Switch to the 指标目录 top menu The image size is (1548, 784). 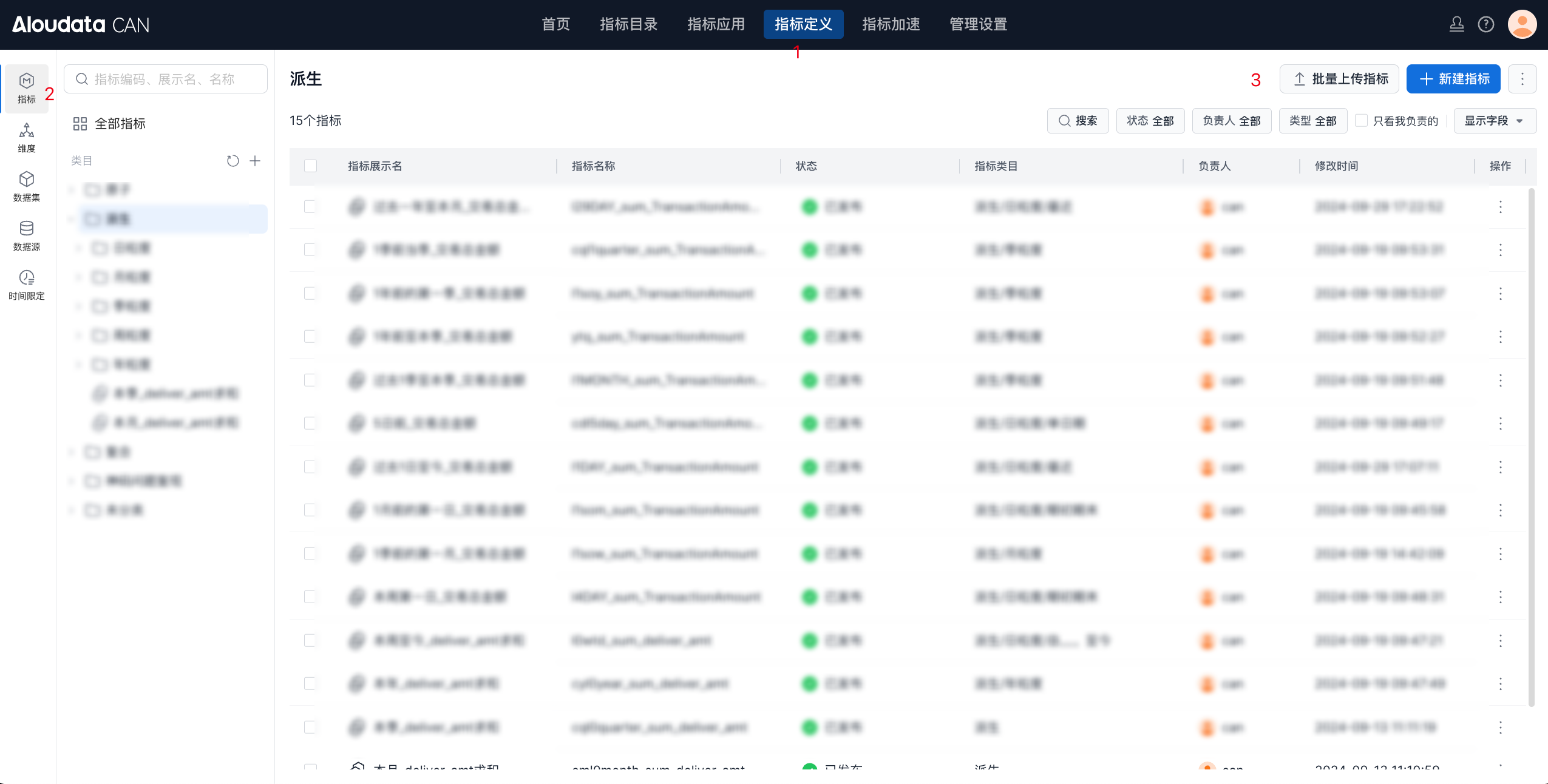coord(628,24)
